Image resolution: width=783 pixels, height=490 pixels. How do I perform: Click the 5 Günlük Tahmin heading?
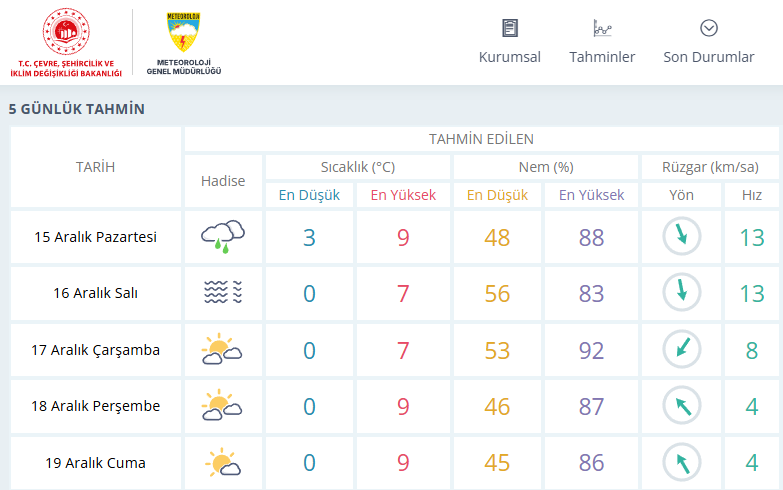77,109
